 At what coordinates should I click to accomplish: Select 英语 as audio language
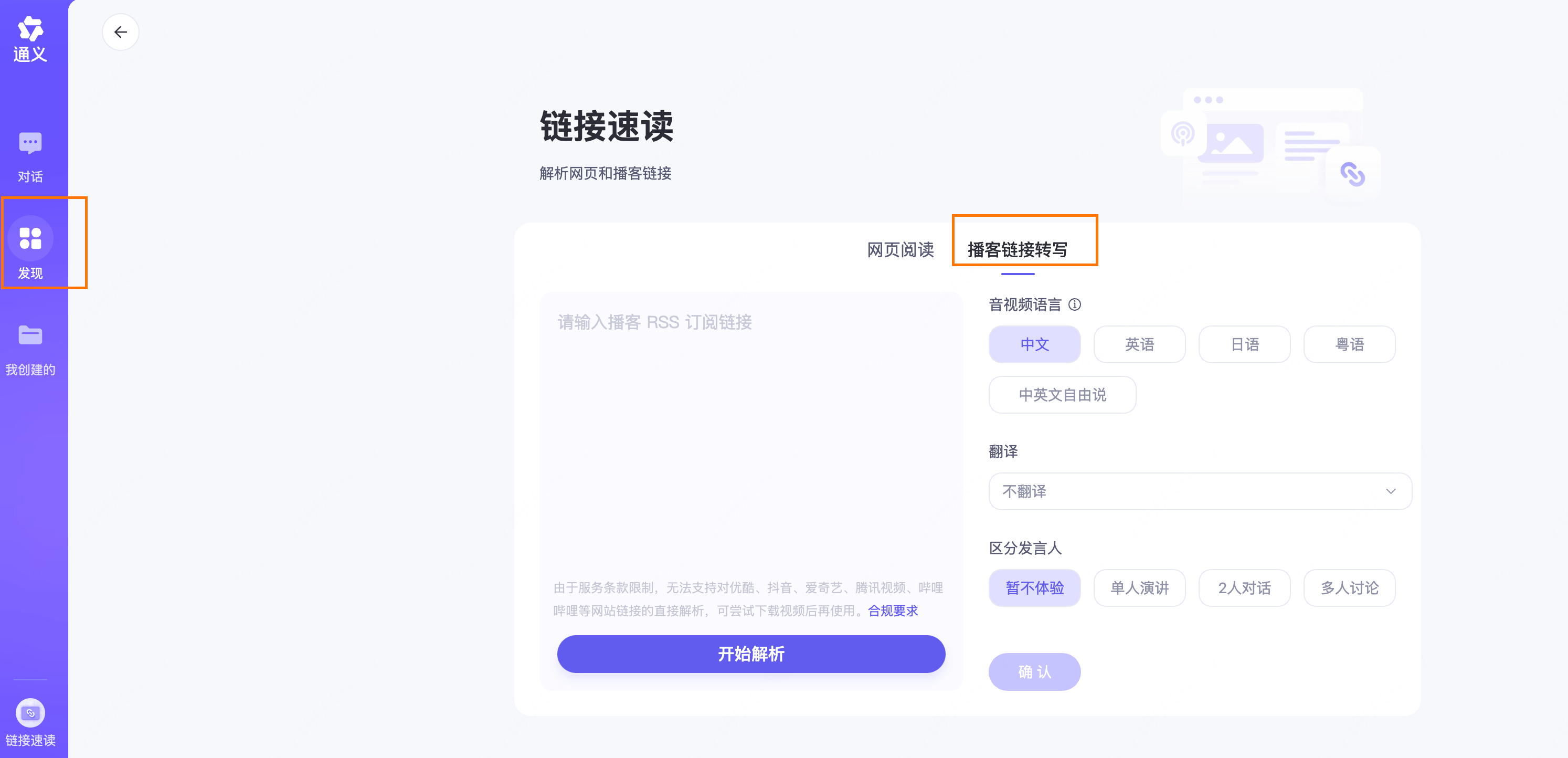tap(1139, 344)
